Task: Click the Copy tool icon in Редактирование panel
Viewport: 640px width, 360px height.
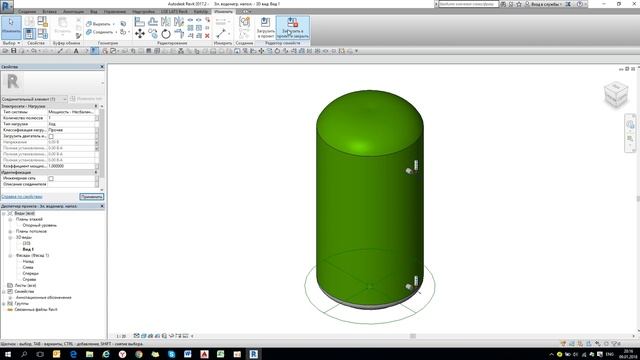Action: [153, 33]
